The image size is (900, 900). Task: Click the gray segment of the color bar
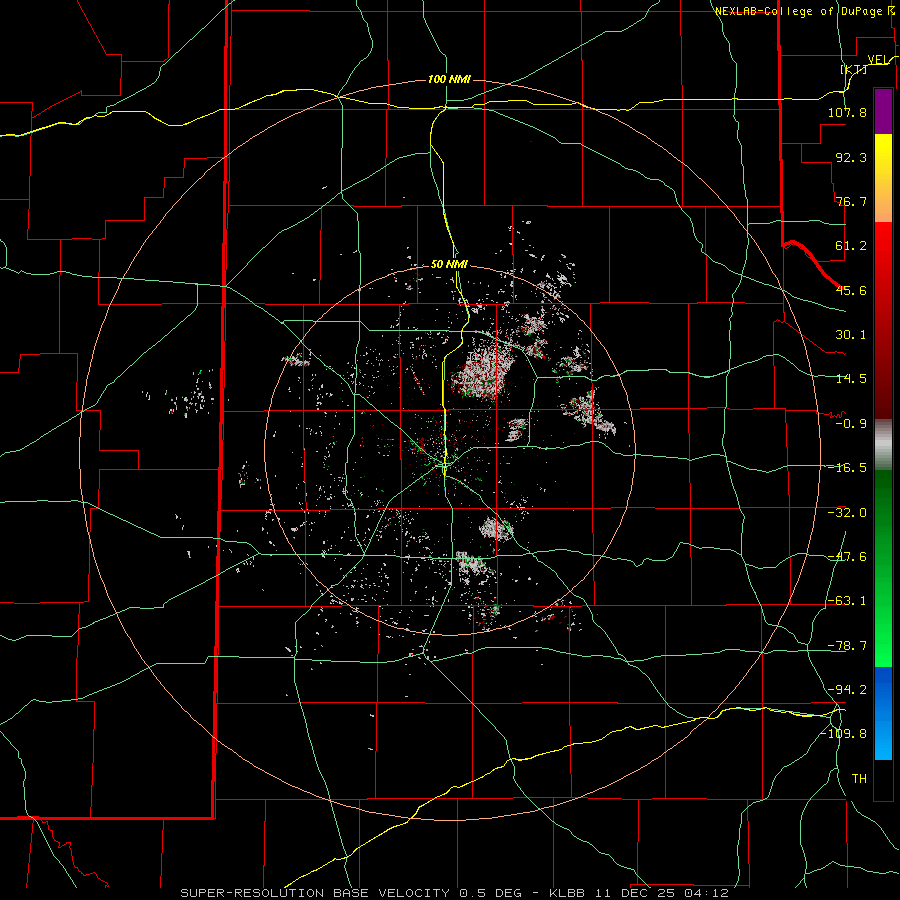883,445
